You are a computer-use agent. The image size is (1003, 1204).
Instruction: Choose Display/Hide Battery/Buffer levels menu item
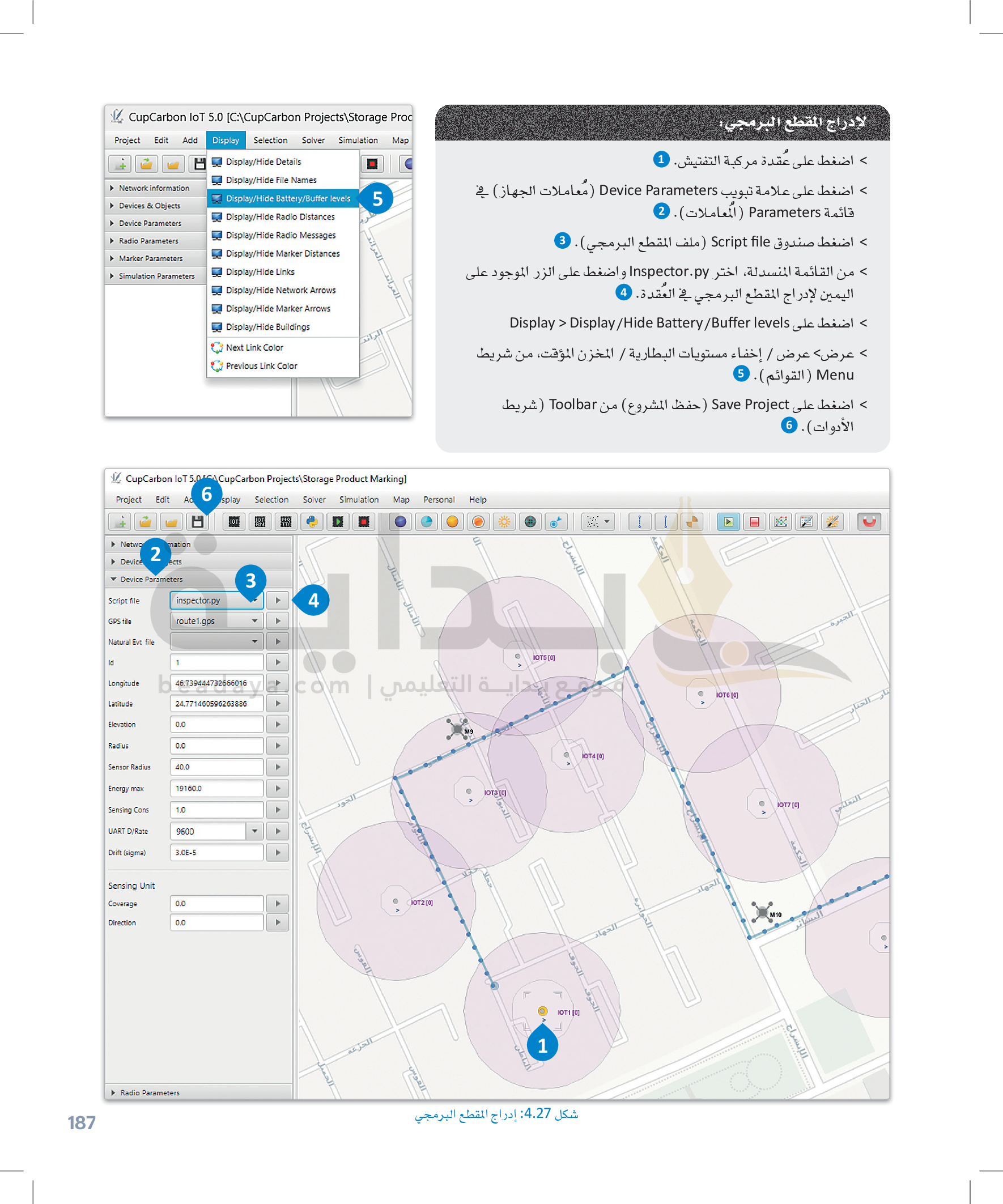pos(287,198)
